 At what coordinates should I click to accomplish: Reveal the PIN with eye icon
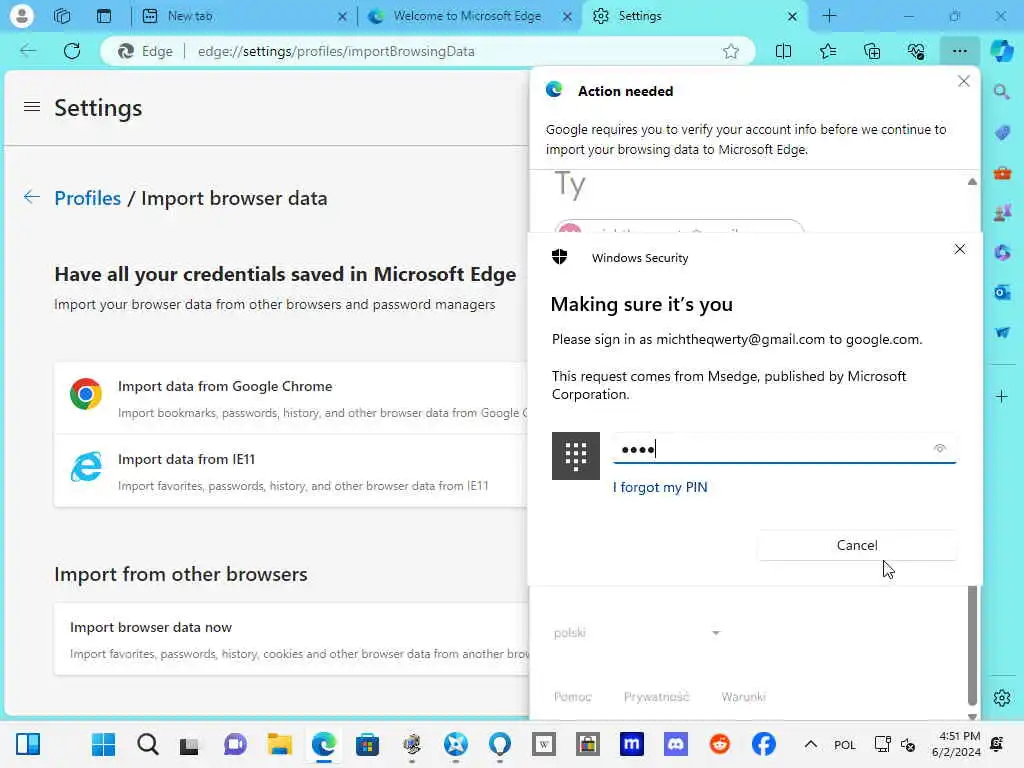(940, 448)
